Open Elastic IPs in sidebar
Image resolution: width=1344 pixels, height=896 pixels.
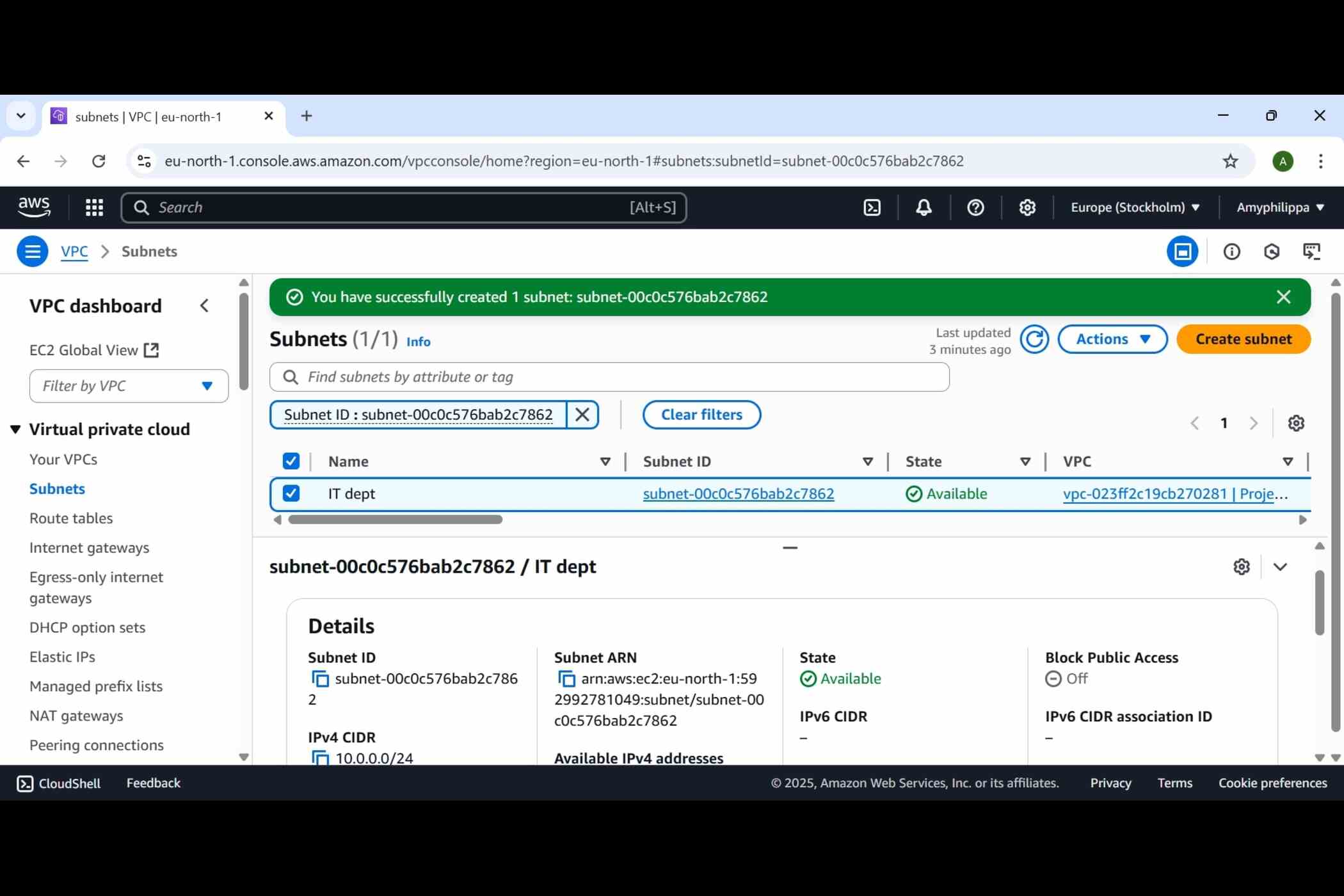coord(62,657)
